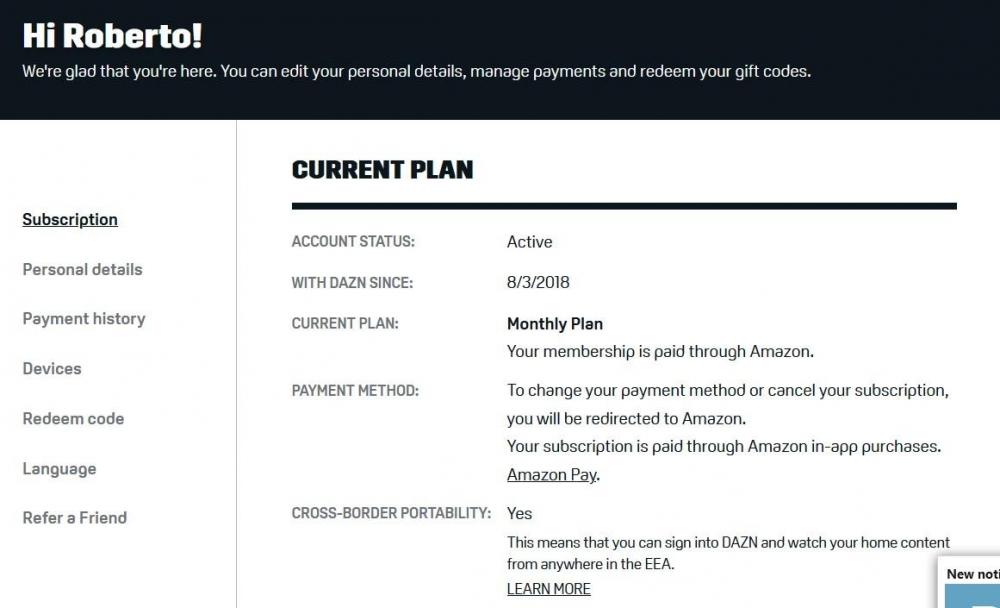Open the Subscription section in sidebar
The image size is (1000, 608).
point(70,220)
